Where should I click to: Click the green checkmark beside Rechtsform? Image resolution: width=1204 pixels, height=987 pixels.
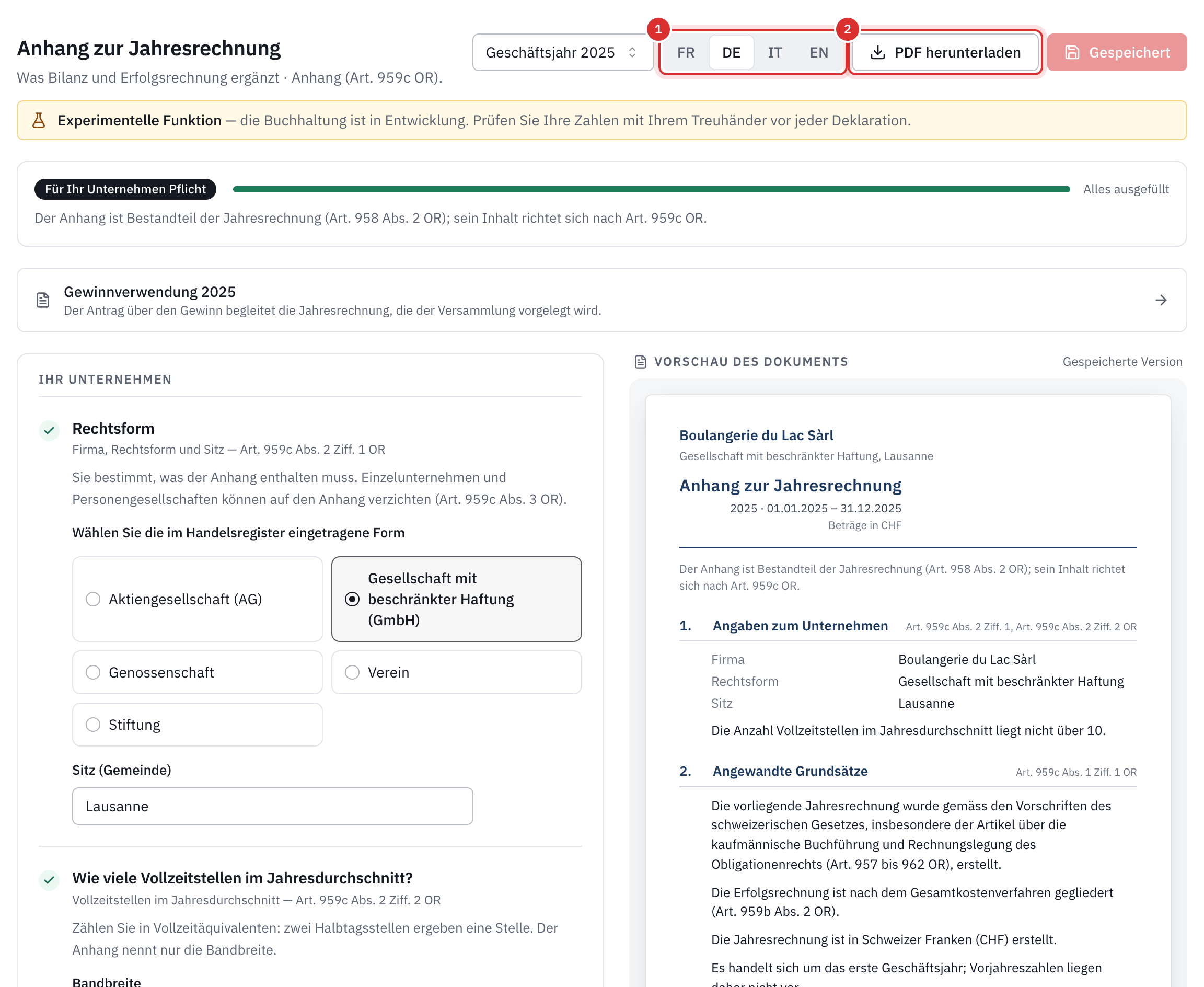[x=50, y=430]
